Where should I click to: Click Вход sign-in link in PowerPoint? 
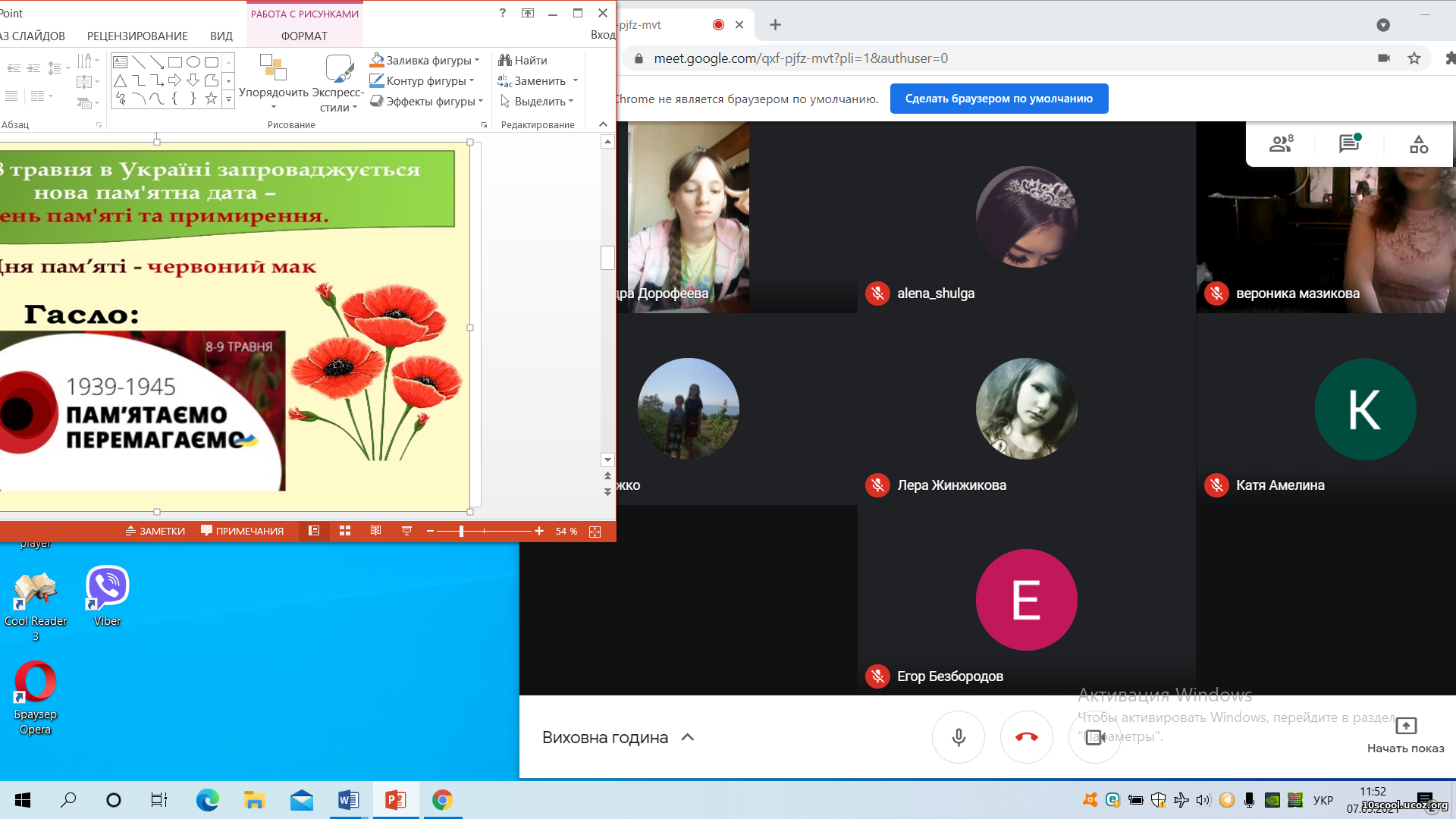pyautogui.click(x=602, y=35)
